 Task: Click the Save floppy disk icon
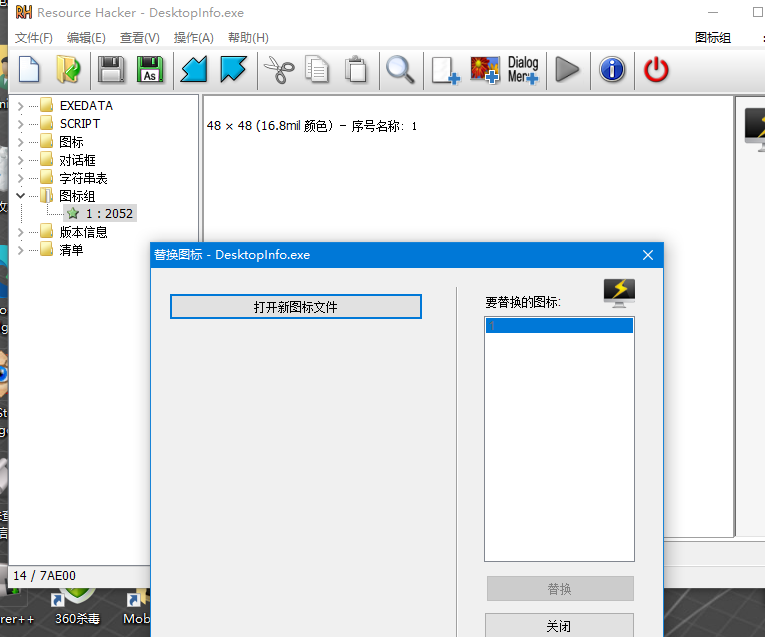click(x=111, y=70)
